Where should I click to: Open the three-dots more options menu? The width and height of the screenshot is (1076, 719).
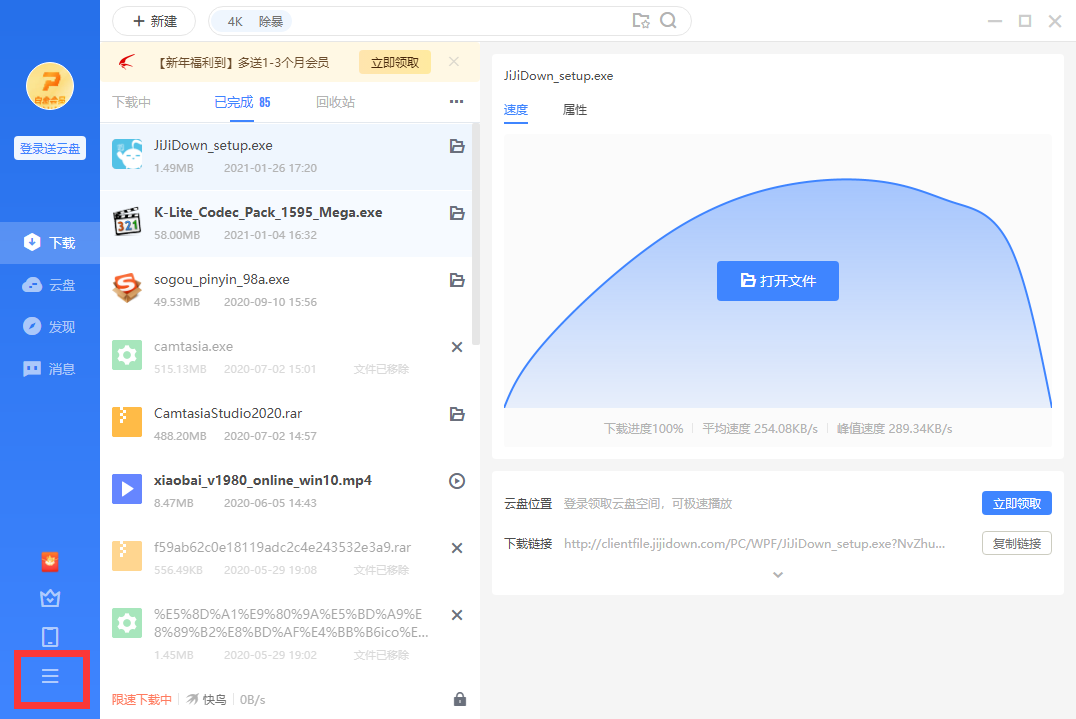[457, 102]
